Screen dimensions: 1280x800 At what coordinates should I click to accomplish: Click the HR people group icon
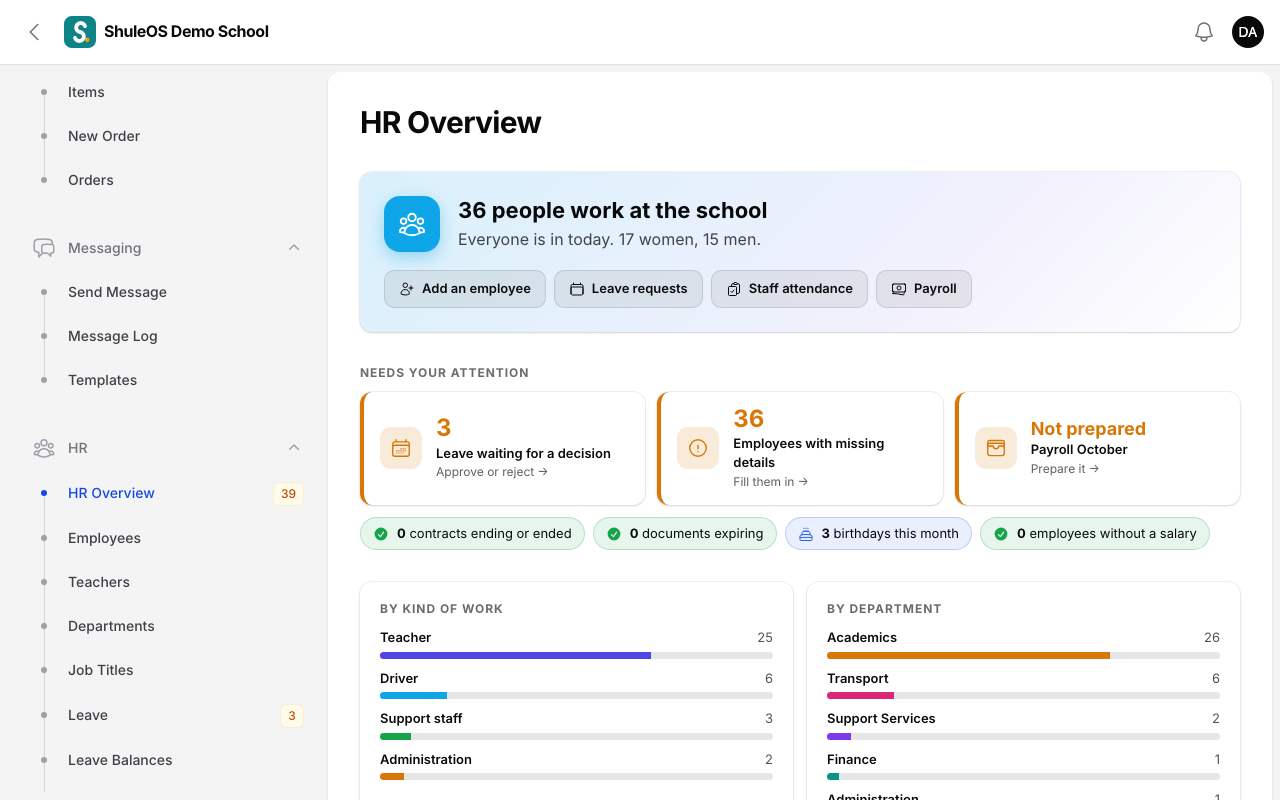pyautogui.click(x=44, y=448)
